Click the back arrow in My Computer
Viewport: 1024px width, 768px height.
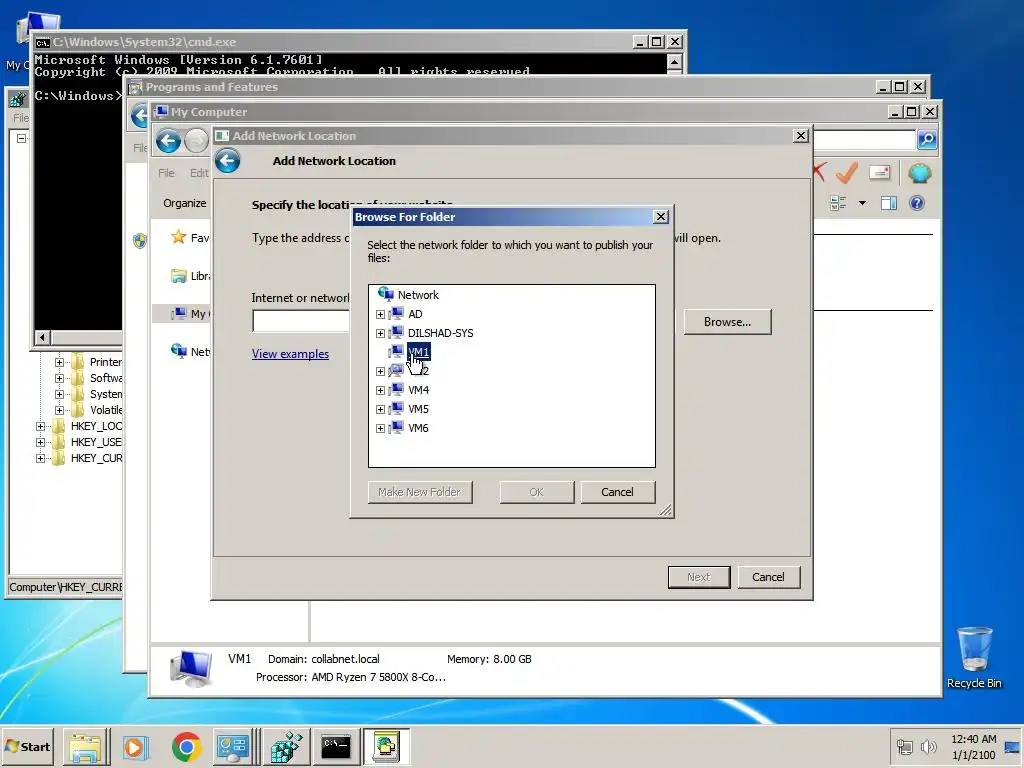click(x=168, y=140)
